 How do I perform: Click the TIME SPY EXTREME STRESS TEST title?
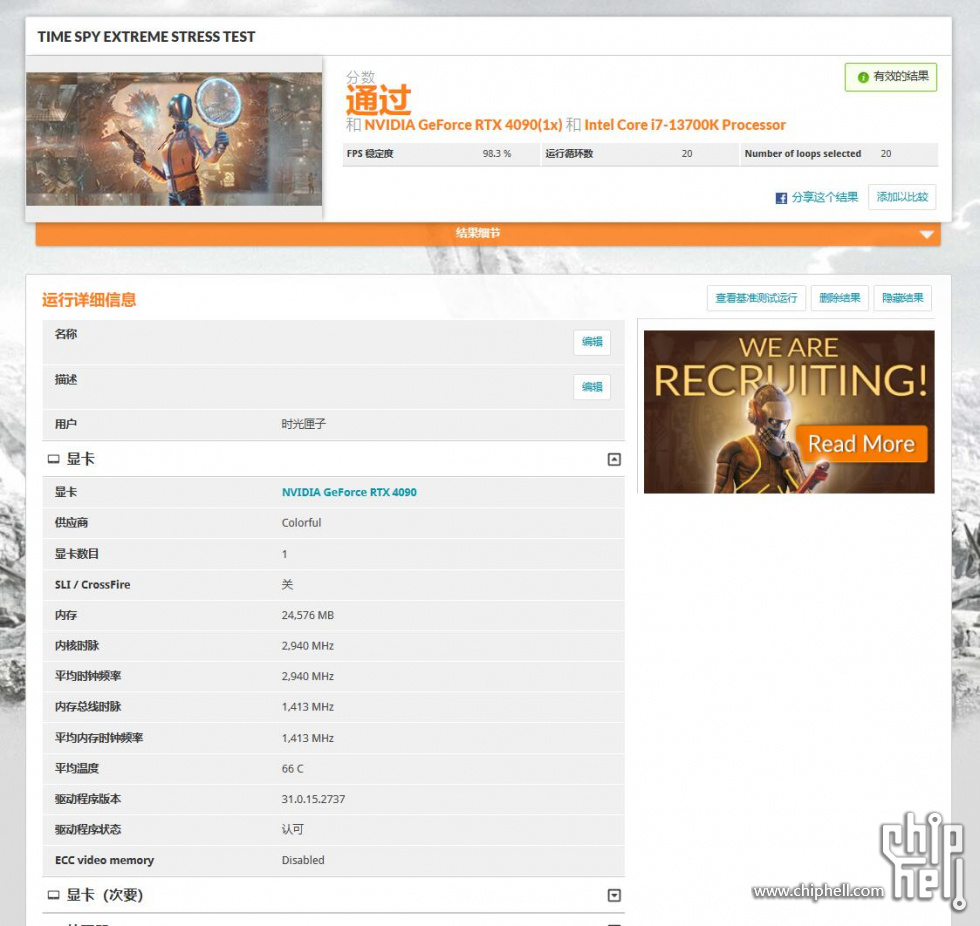146,37
